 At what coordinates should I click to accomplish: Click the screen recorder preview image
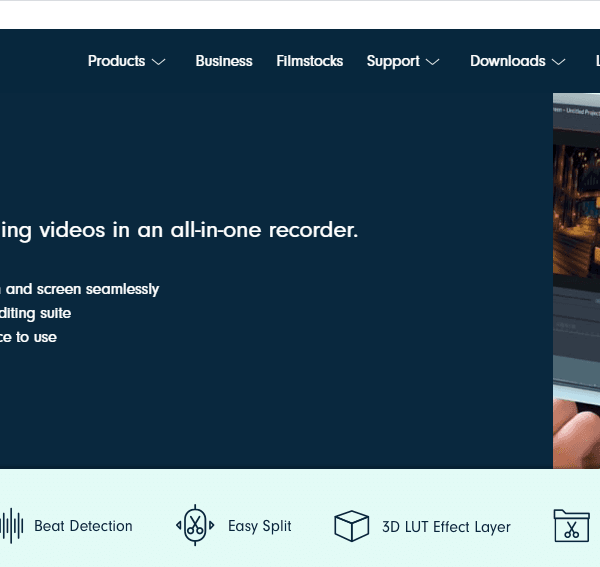[576, 280]
